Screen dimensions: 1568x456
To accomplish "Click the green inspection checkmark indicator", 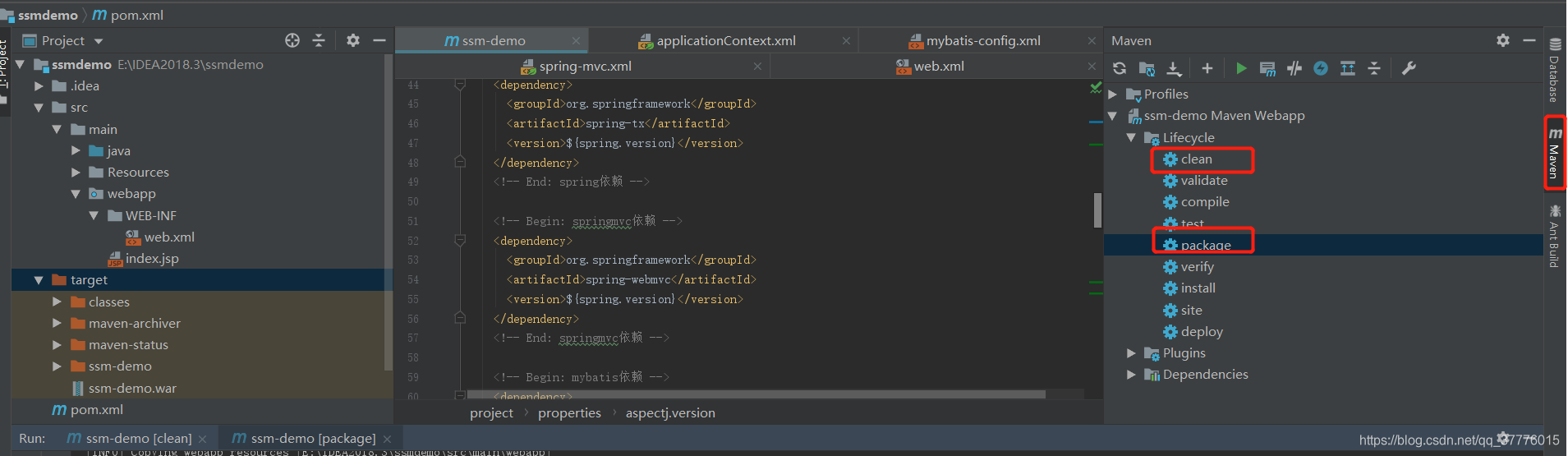I will (x=1096, y=86).
